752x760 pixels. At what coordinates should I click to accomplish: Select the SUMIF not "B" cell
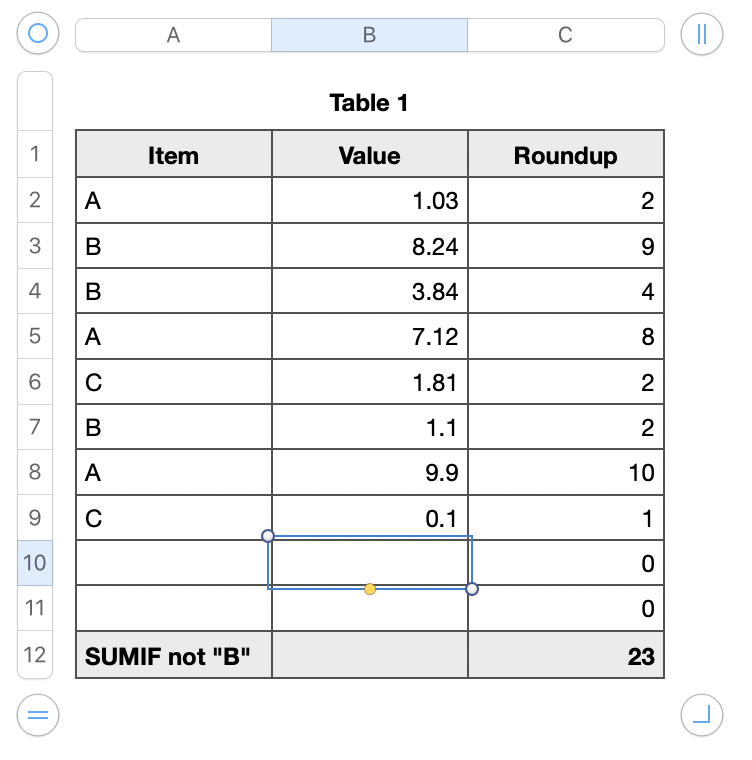(174, 655)
